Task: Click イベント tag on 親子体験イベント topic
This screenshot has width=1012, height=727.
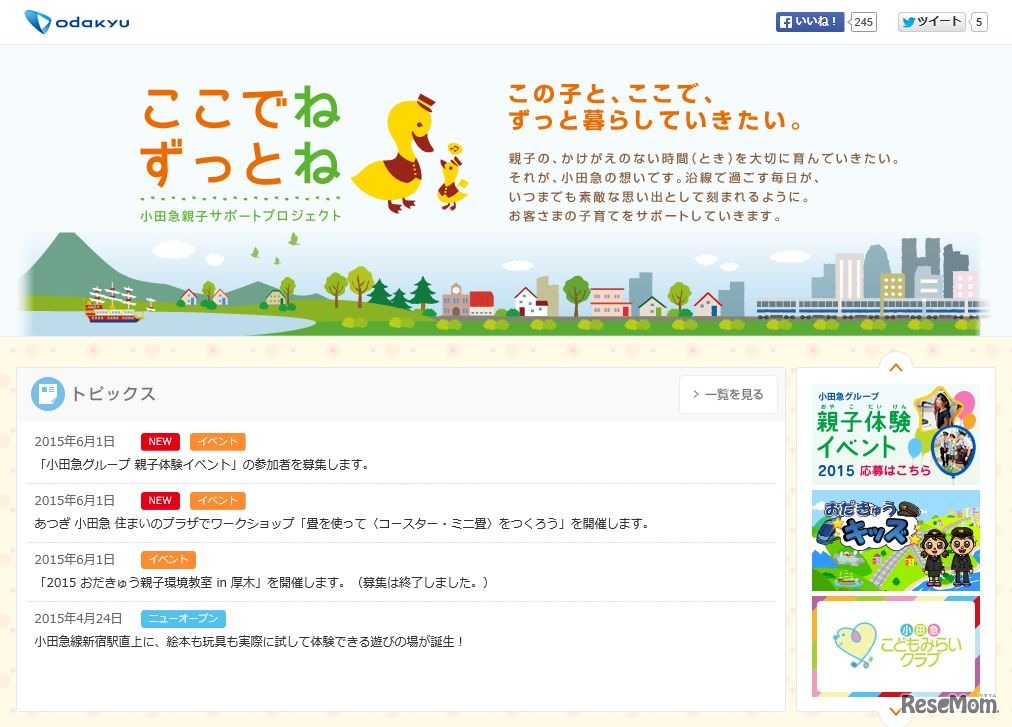Action: (x=218, y=442)
